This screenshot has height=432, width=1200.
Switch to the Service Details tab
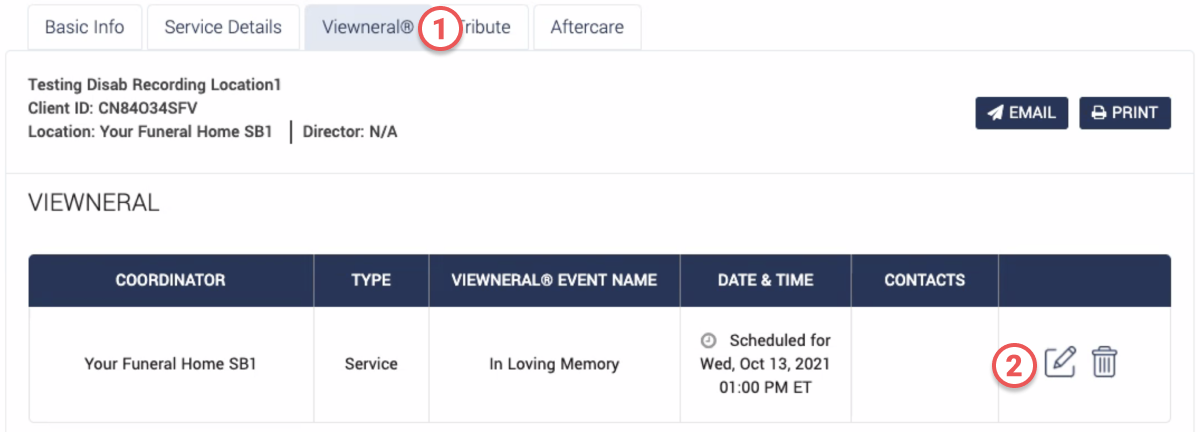pyautogui.click(x=222, y=28)
